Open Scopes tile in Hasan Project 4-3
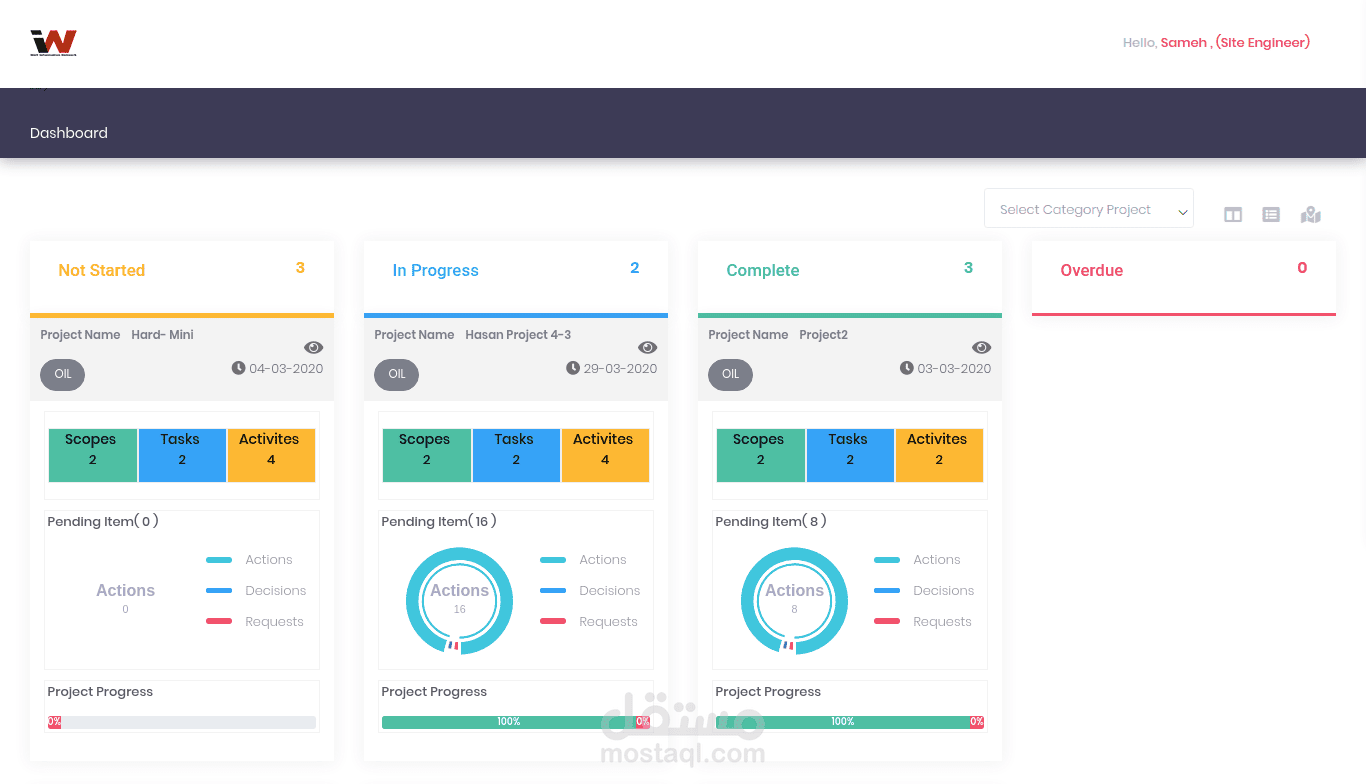This screenshot has width=1366, height=784. [x=426, y=455]
